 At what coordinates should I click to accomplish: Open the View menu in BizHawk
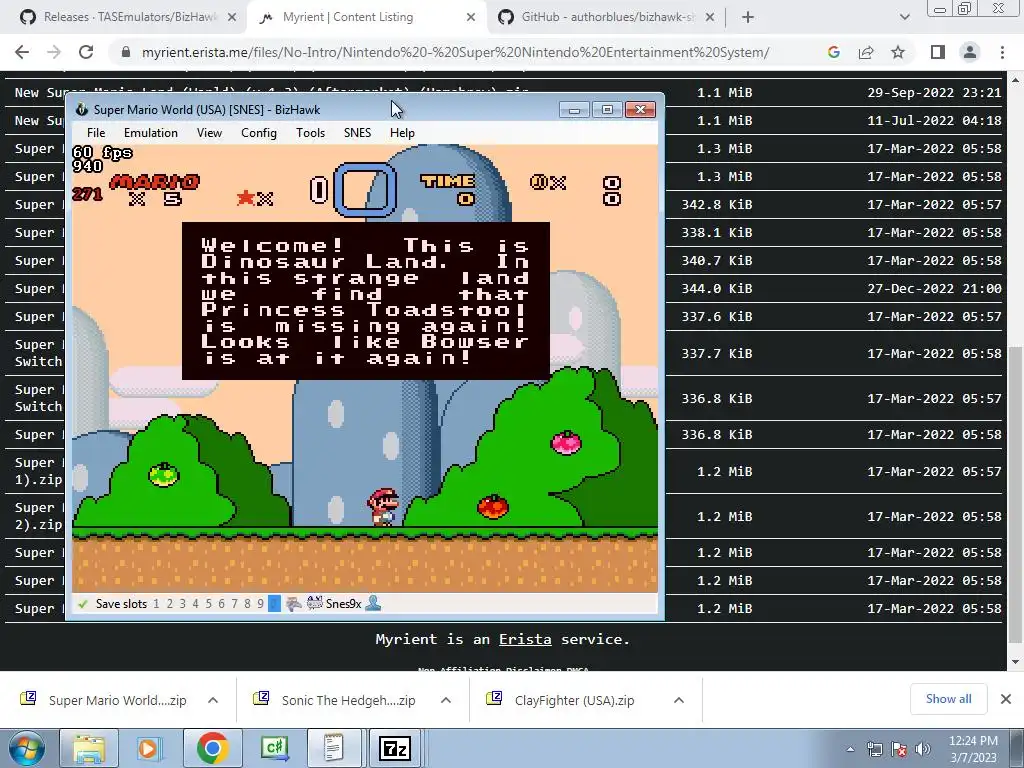(210, 133)
